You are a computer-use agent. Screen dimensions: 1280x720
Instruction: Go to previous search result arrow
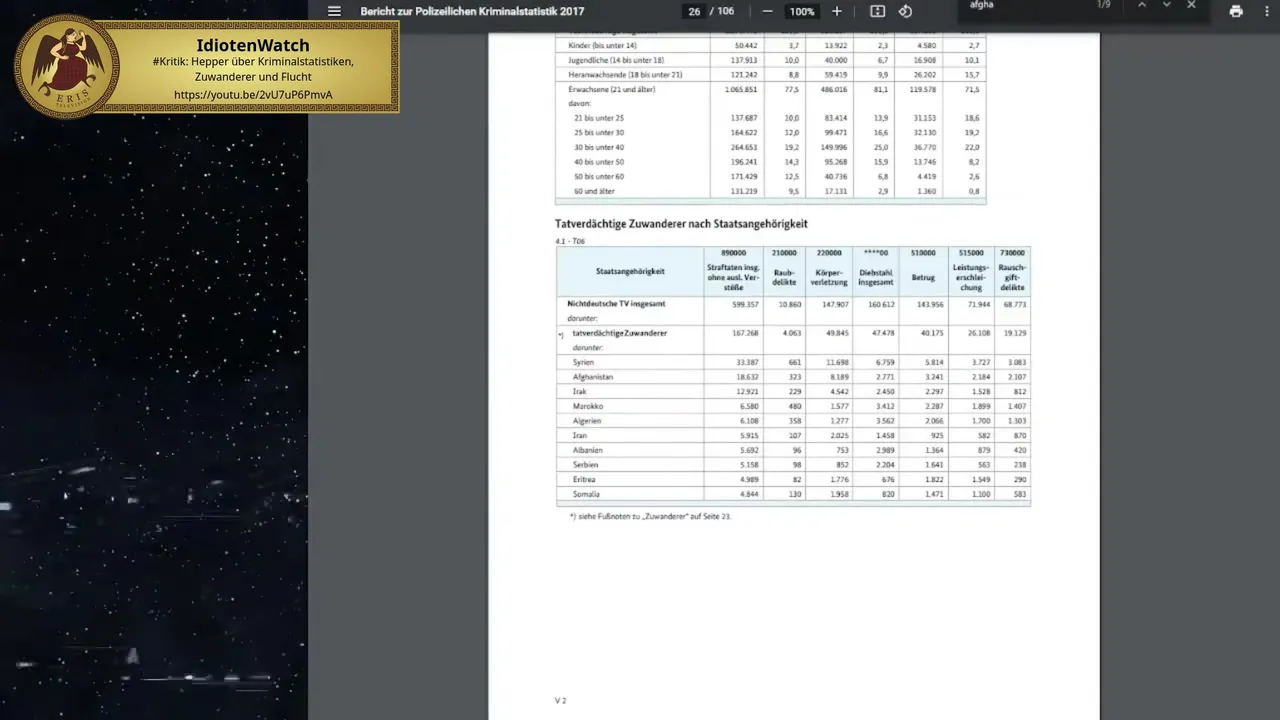[x=1142, y=5]
